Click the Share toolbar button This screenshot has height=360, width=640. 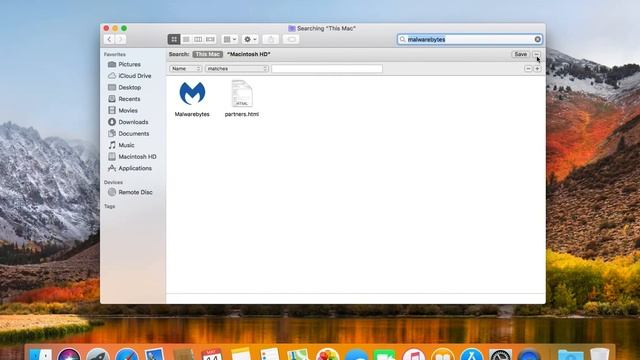point(271,39)
